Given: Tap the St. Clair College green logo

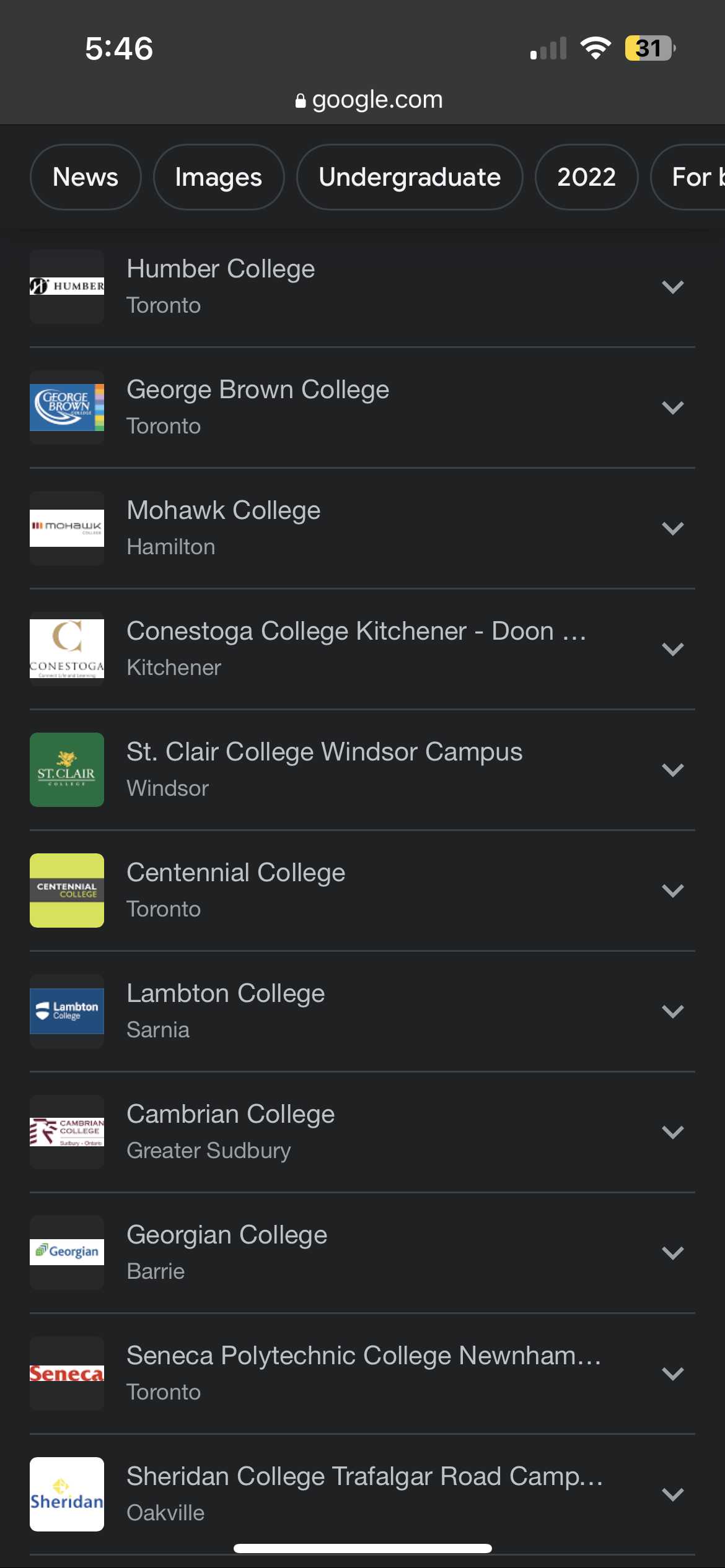Looking at the screenshot, I should 67,770.
